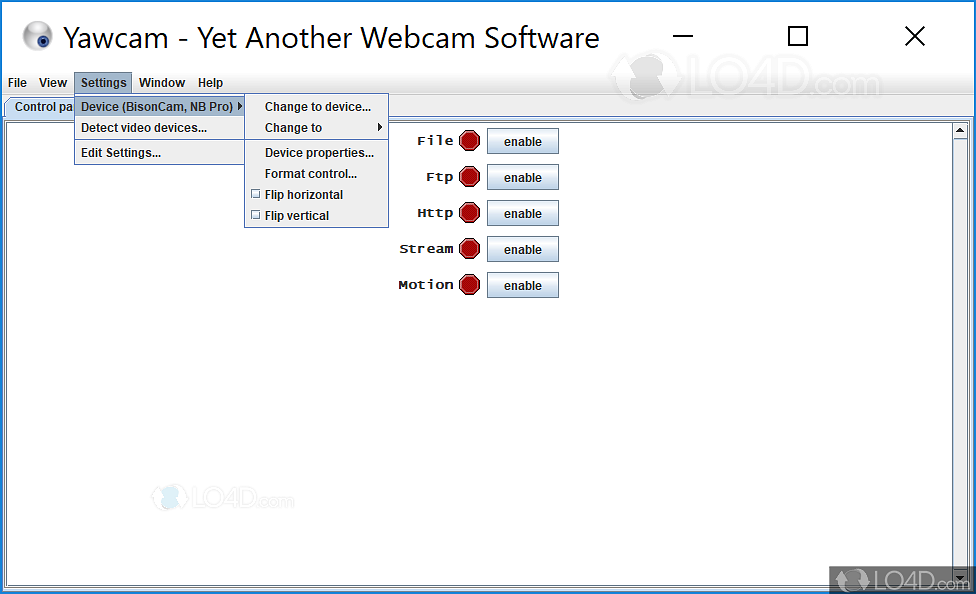
Task: Click the red File status indicator
Action: point(469,141)
